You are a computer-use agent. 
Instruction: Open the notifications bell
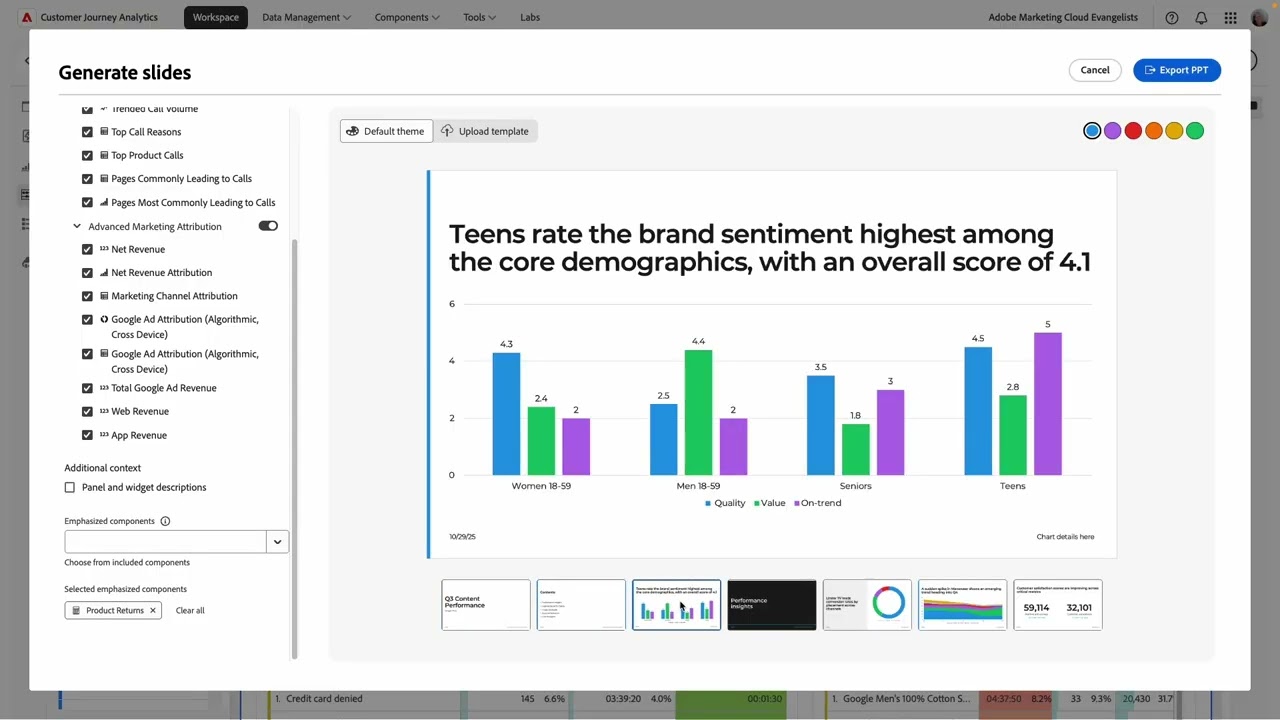pyautogui.click(x=1201, y=17)
